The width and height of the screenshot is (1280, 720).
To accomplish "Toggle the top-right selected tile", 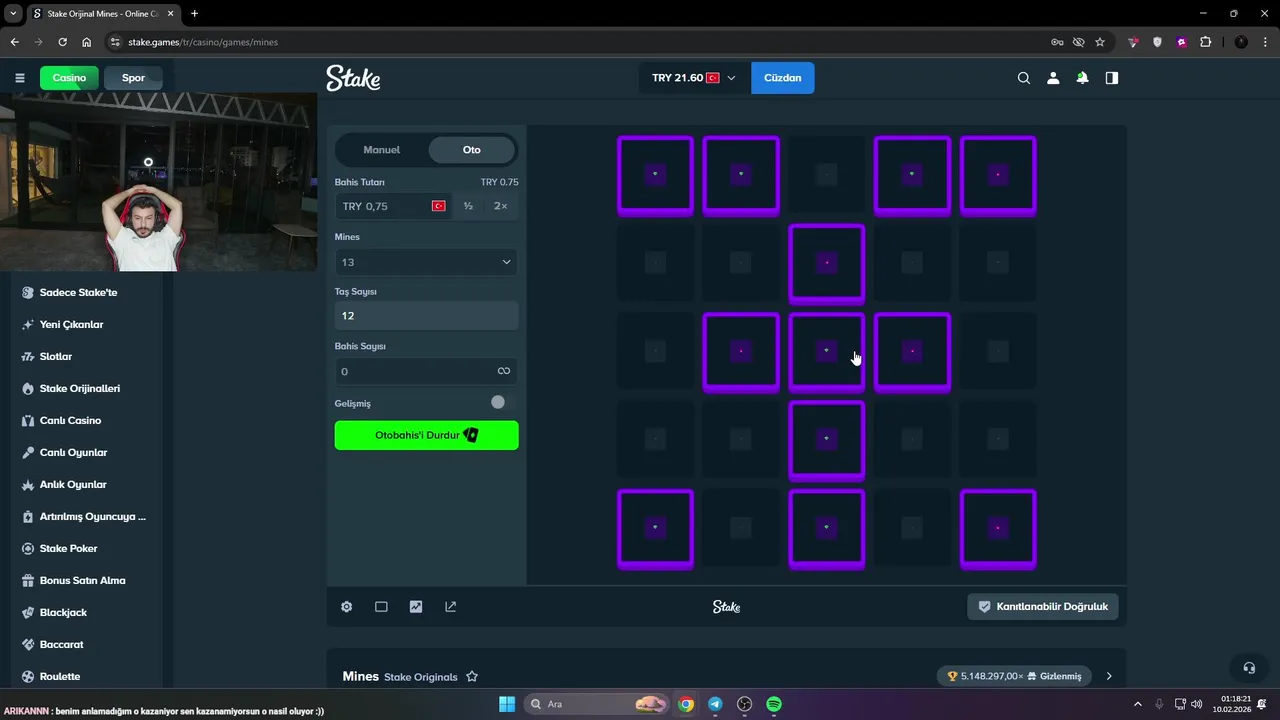I will [998, 175].
